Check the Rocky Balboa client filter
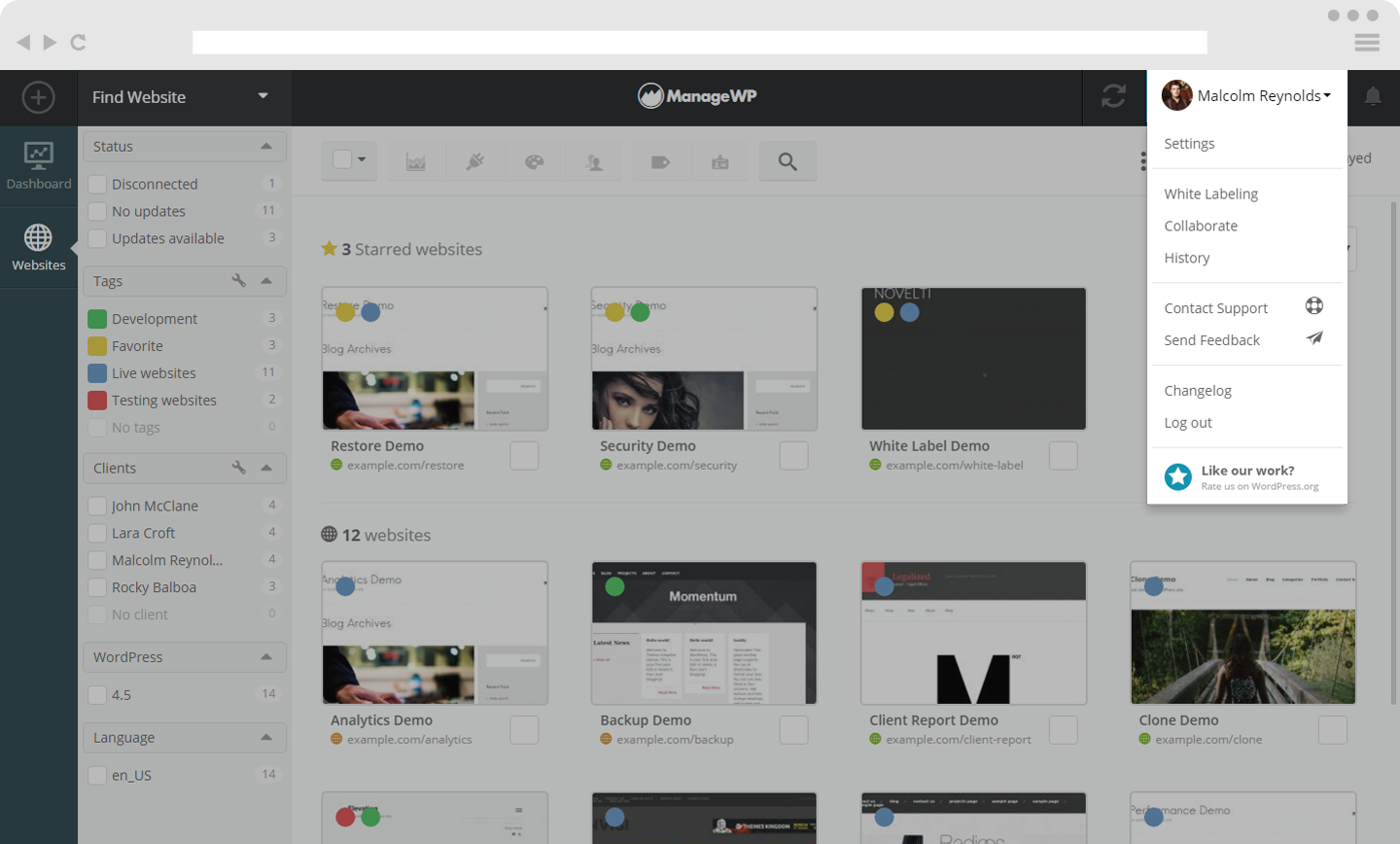Screen dimensions: 1400x844 [x=97, y=587]
